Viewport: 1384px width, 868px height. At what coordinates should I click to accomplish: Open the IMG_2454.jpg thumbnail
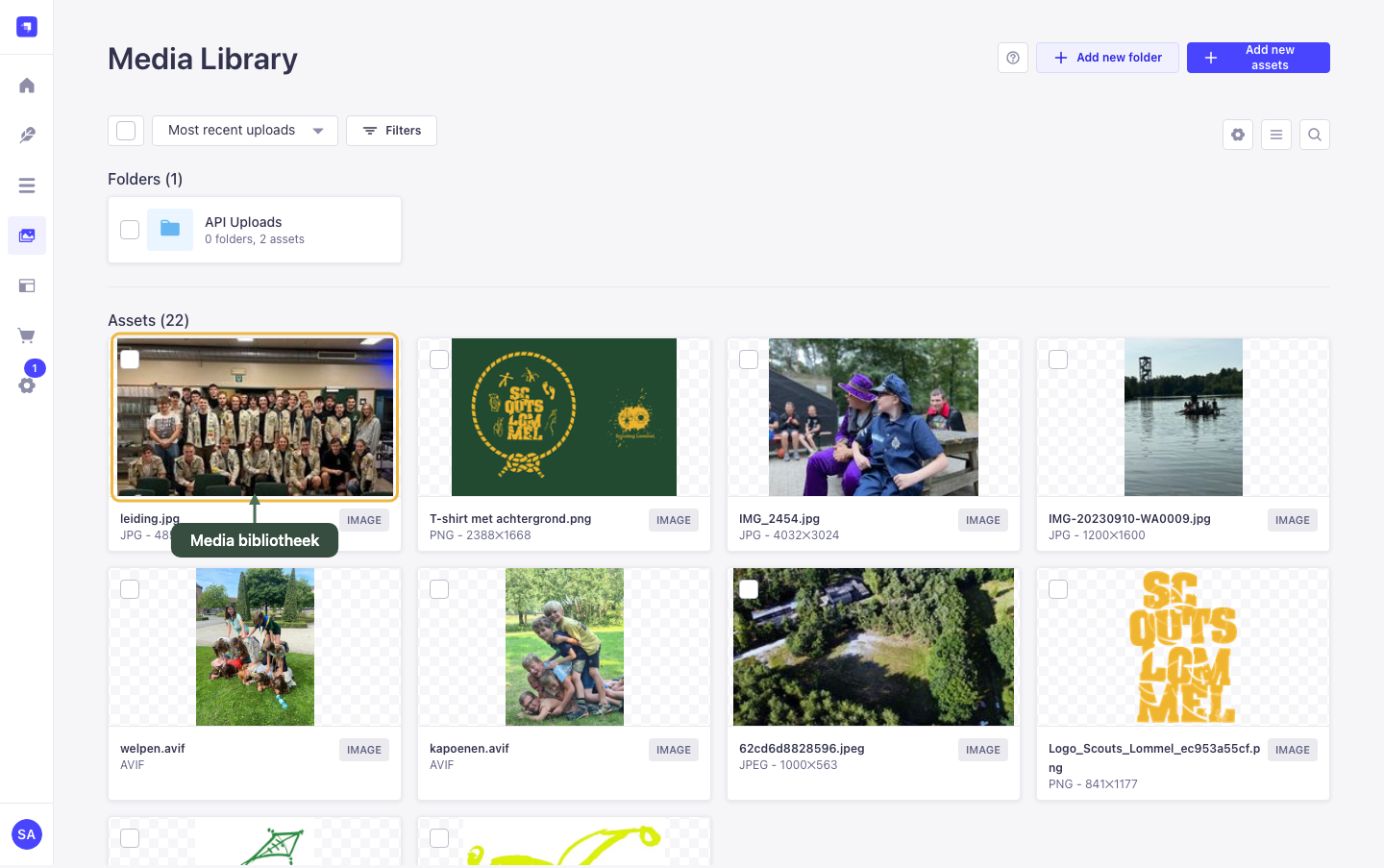coord(874,417)
